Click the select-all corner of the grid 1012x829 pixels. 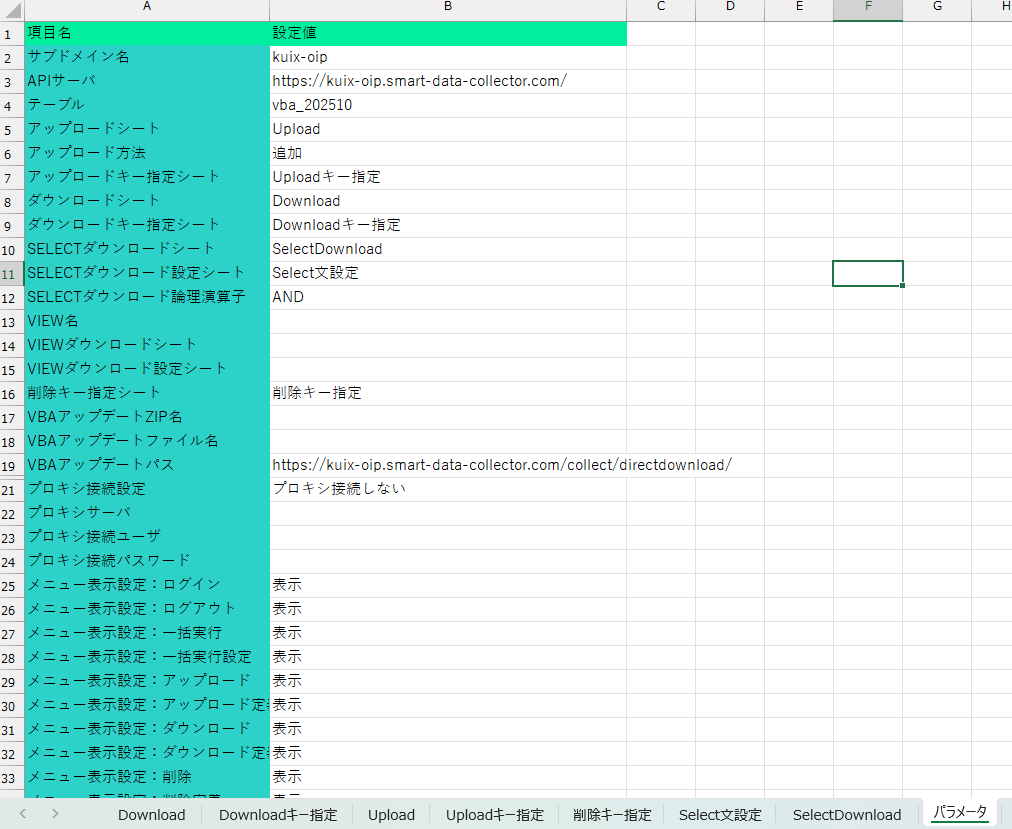[11, 9]
